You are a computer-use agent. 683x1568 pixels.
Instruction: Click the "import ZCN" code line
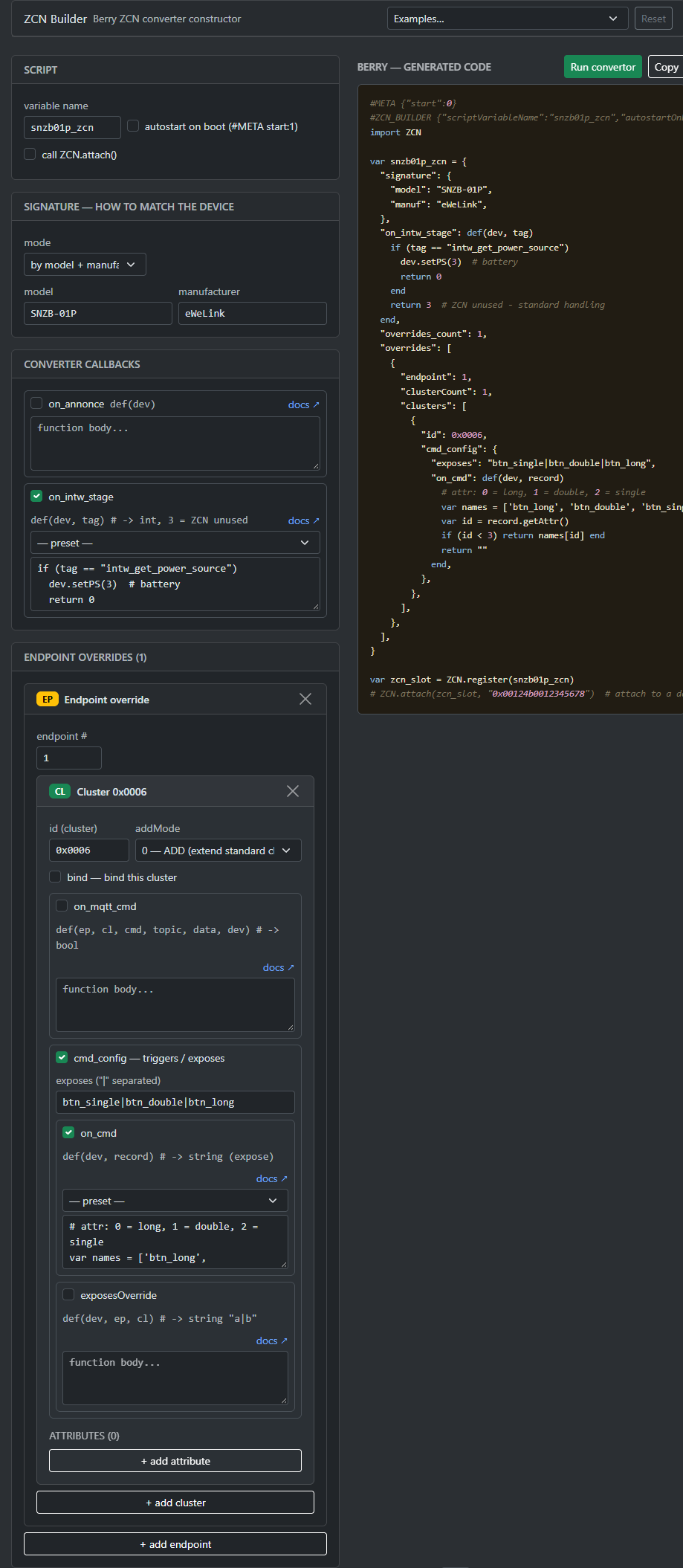[395, 132]
